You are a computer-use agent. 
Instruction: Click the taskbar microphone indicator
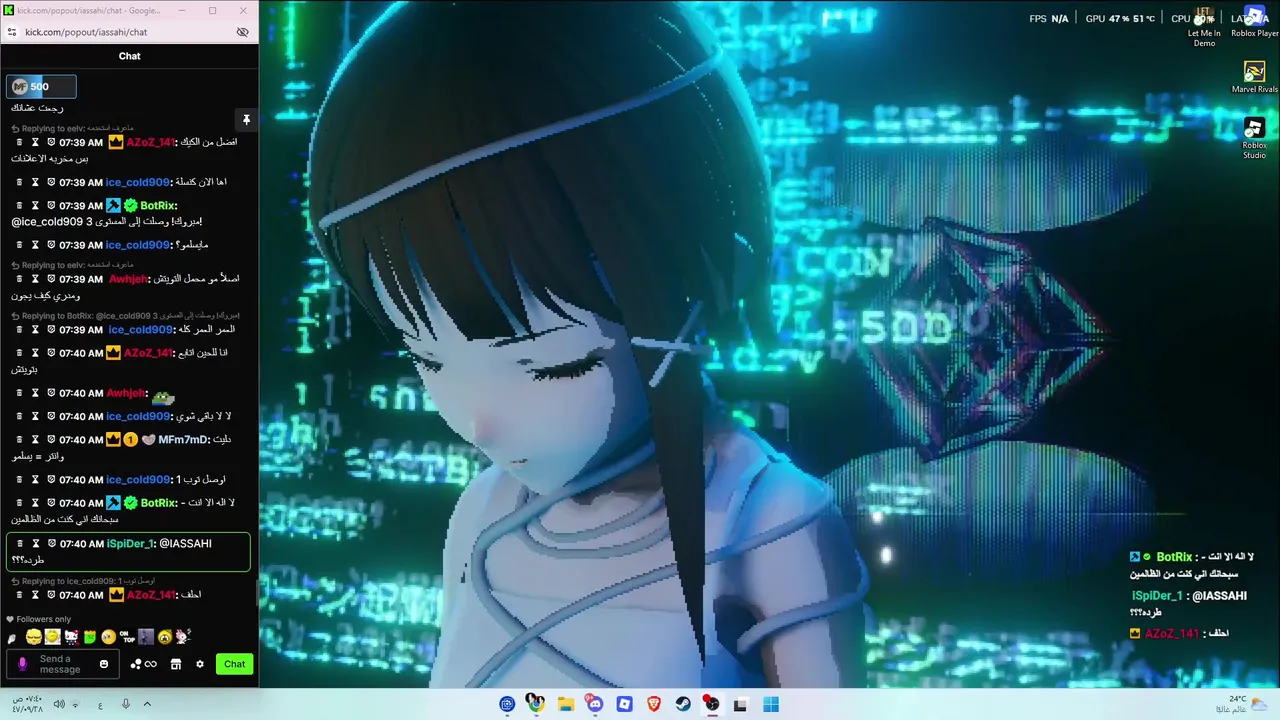126,704
